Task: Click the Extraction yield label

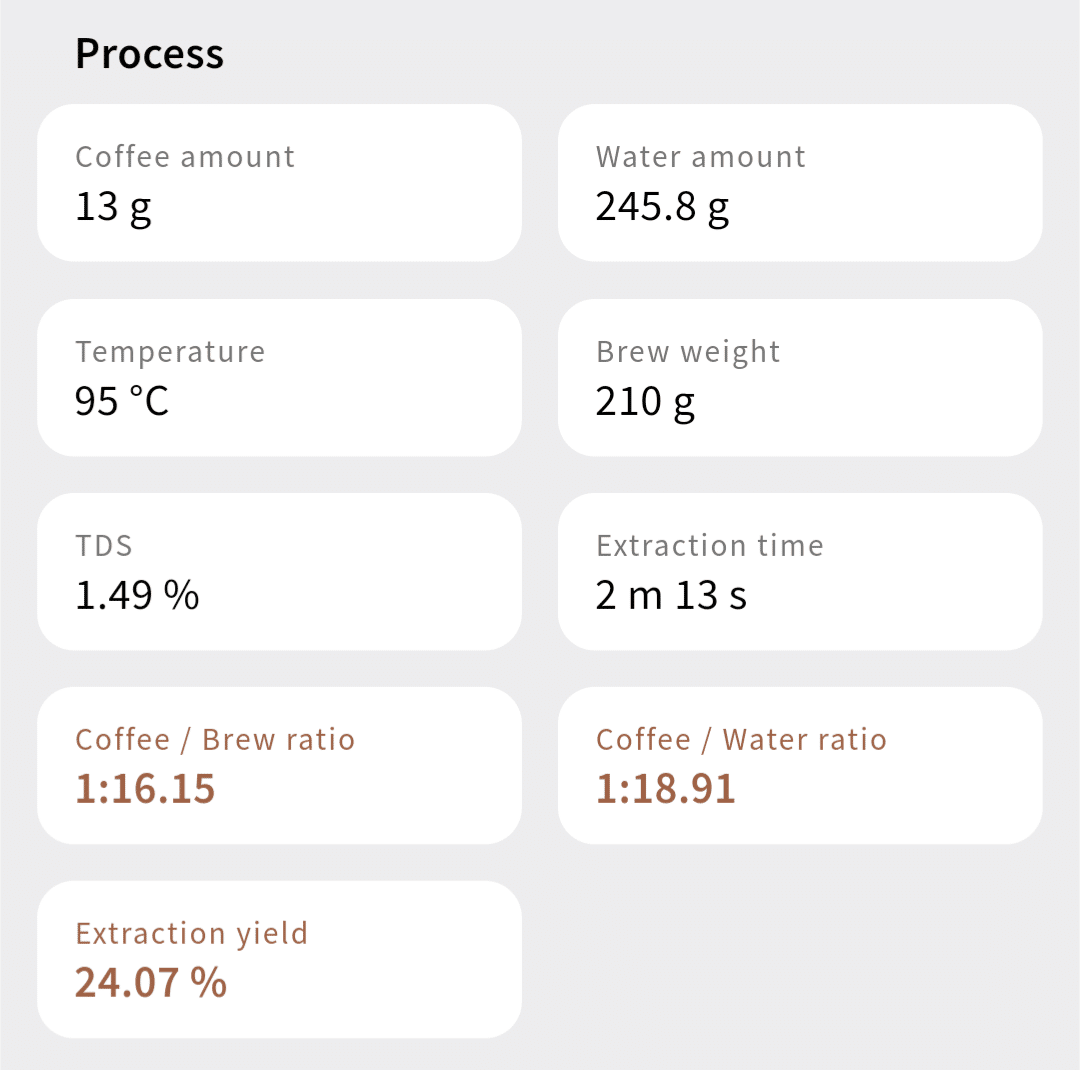Action: coord(191,934)
